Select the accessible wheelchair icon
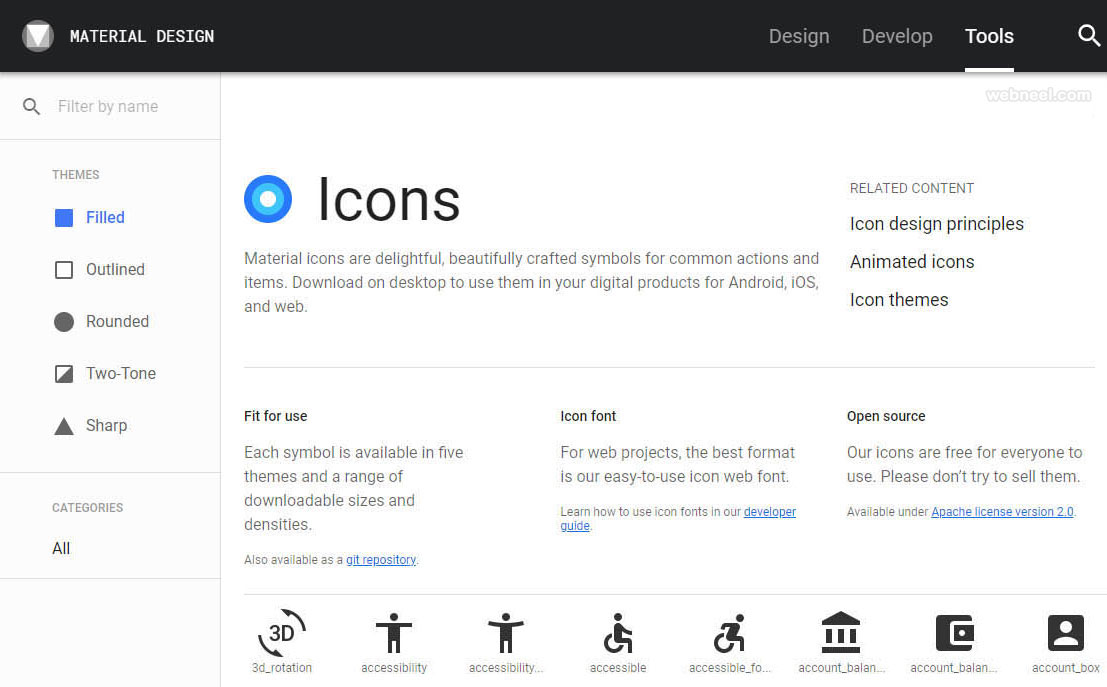Viewport: 1107px width, 687px height. (618, 633)
